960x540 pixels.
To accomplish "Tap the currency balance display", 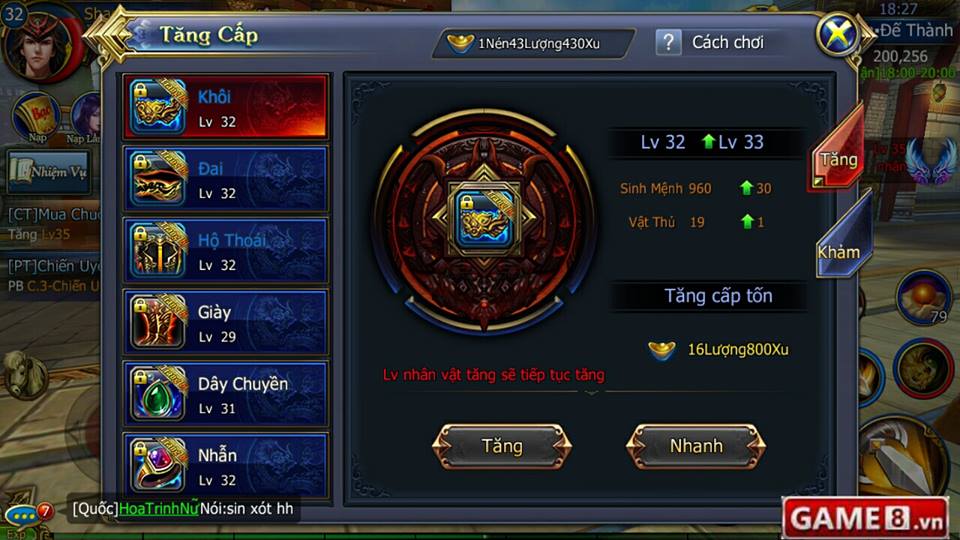I will coord(533,43).
